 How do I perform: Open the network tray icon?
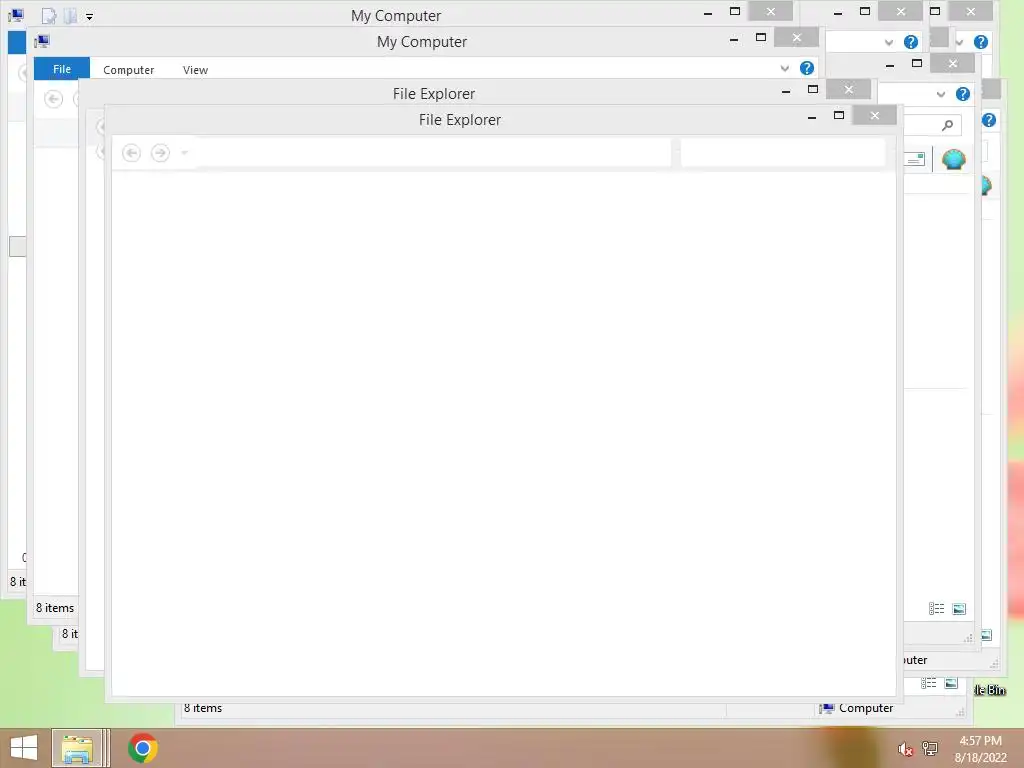coord(930,748)
